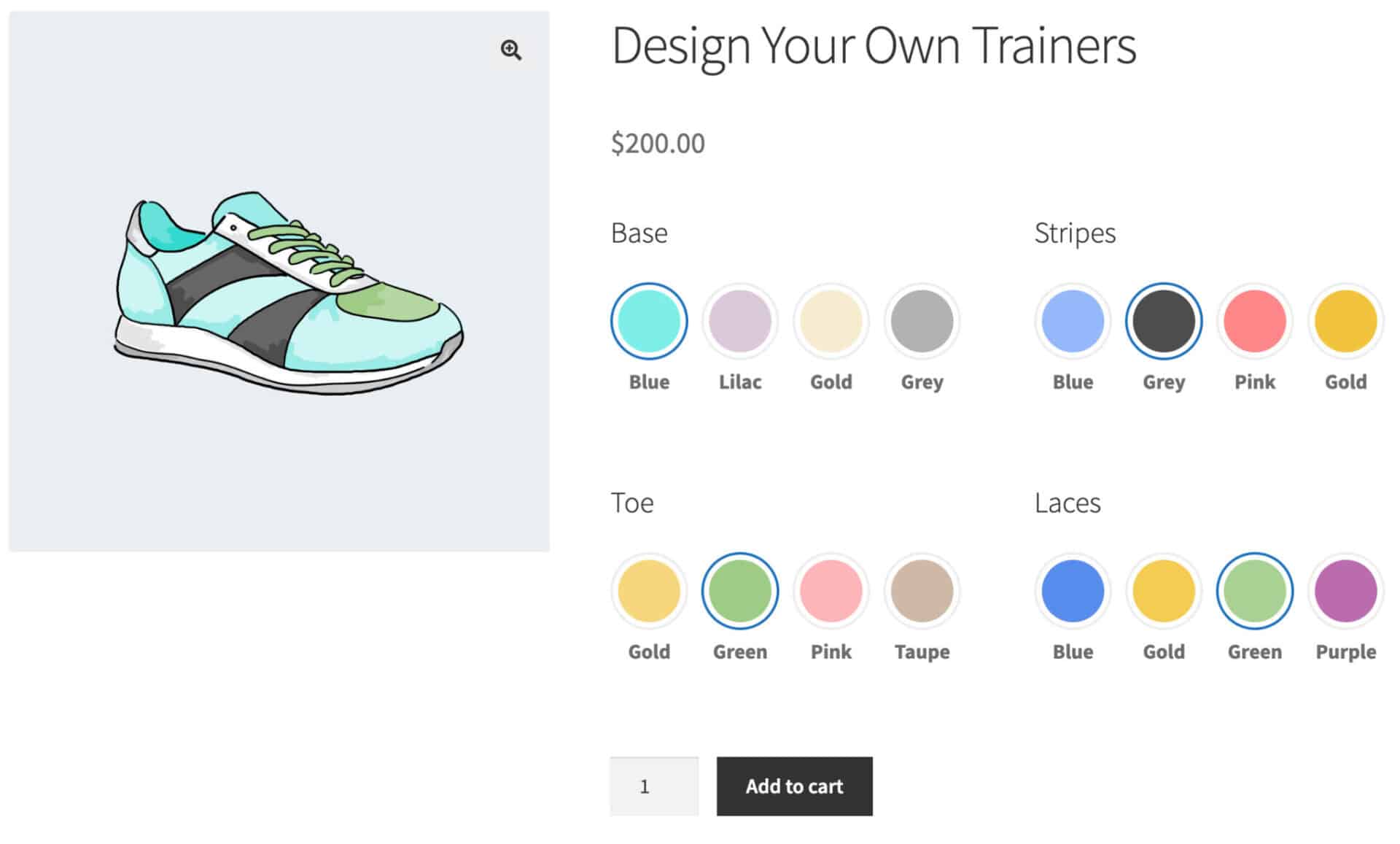Select Gold laces color
This screenshot has width=1400, height=844.
(x=1163, y=591)
